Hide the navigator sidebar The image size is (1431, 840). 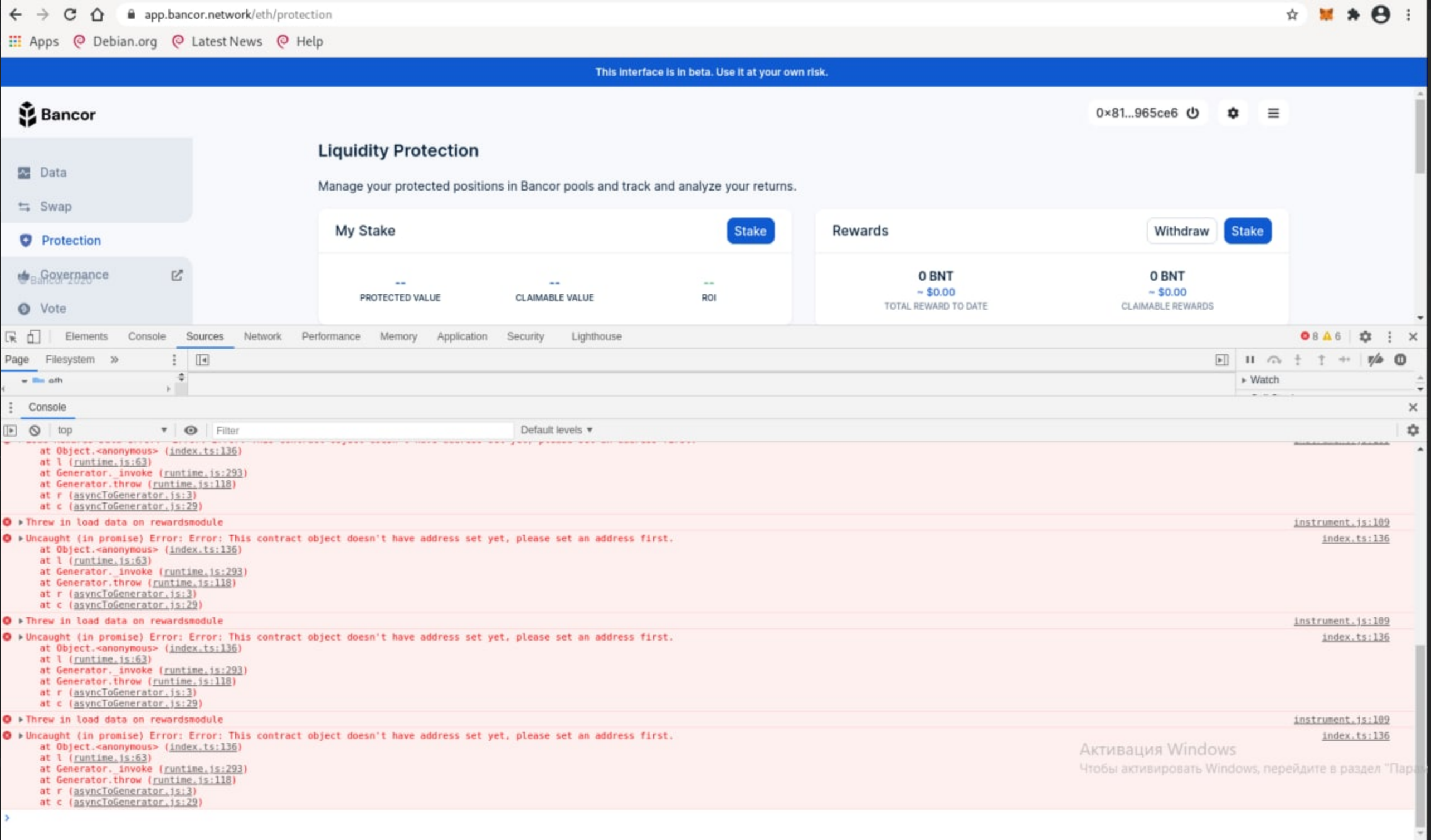click(202, 360)
